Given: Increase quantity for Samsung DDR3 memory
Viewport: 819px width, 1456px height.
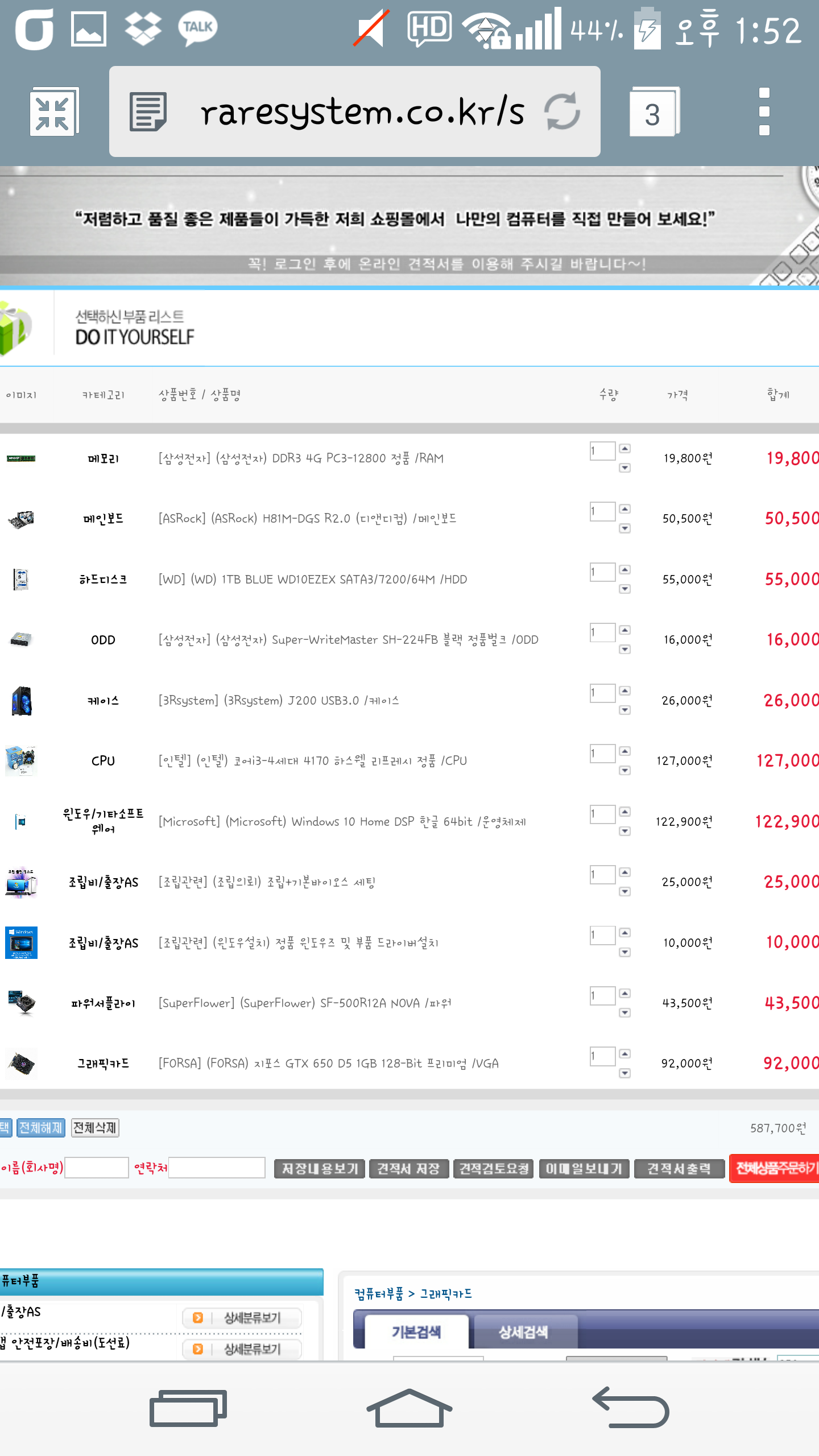Looking at the screenshot, I should point(624,449).
